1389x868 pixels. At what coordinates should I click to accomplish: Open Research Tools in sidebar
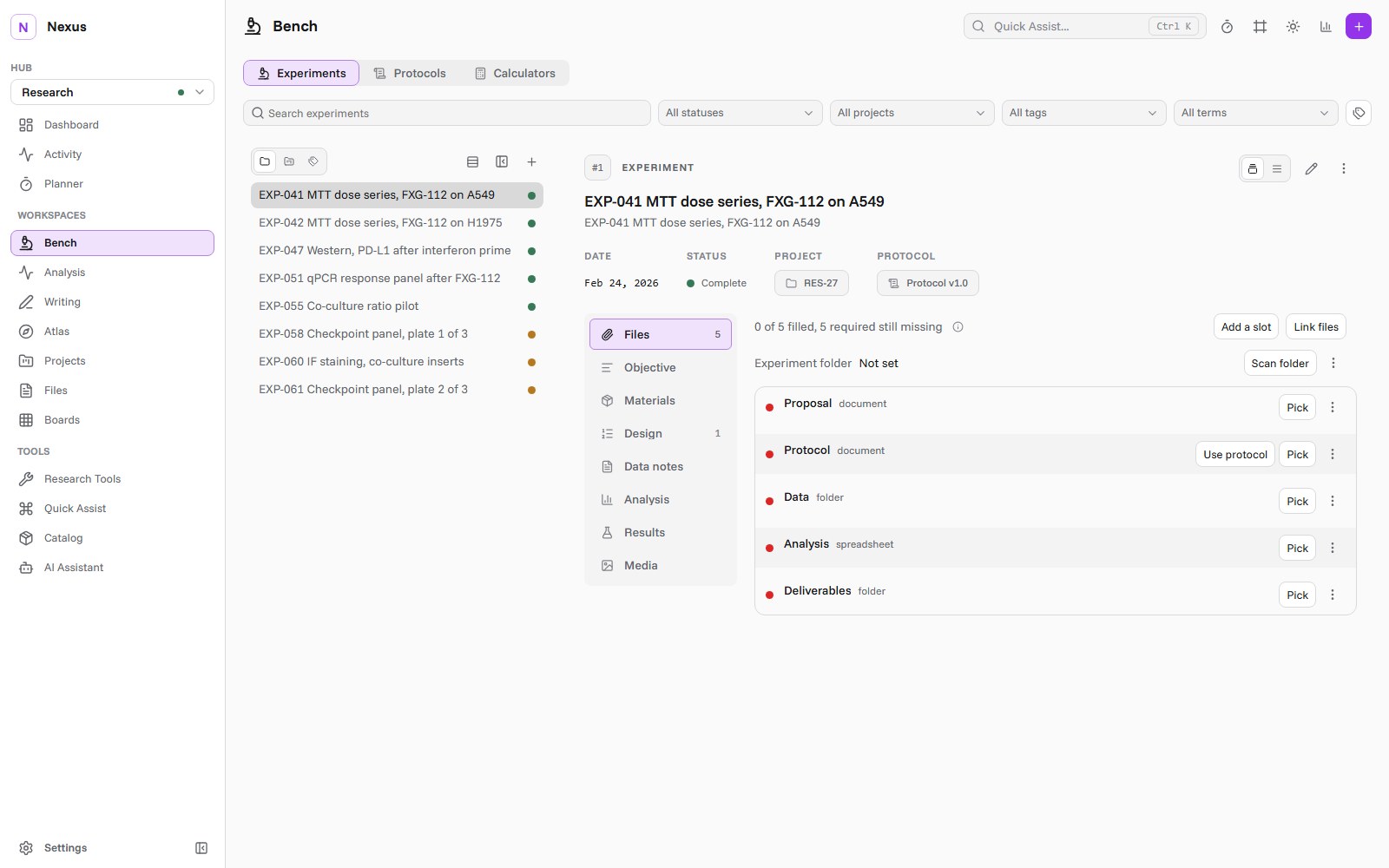[x=113, y=479]
